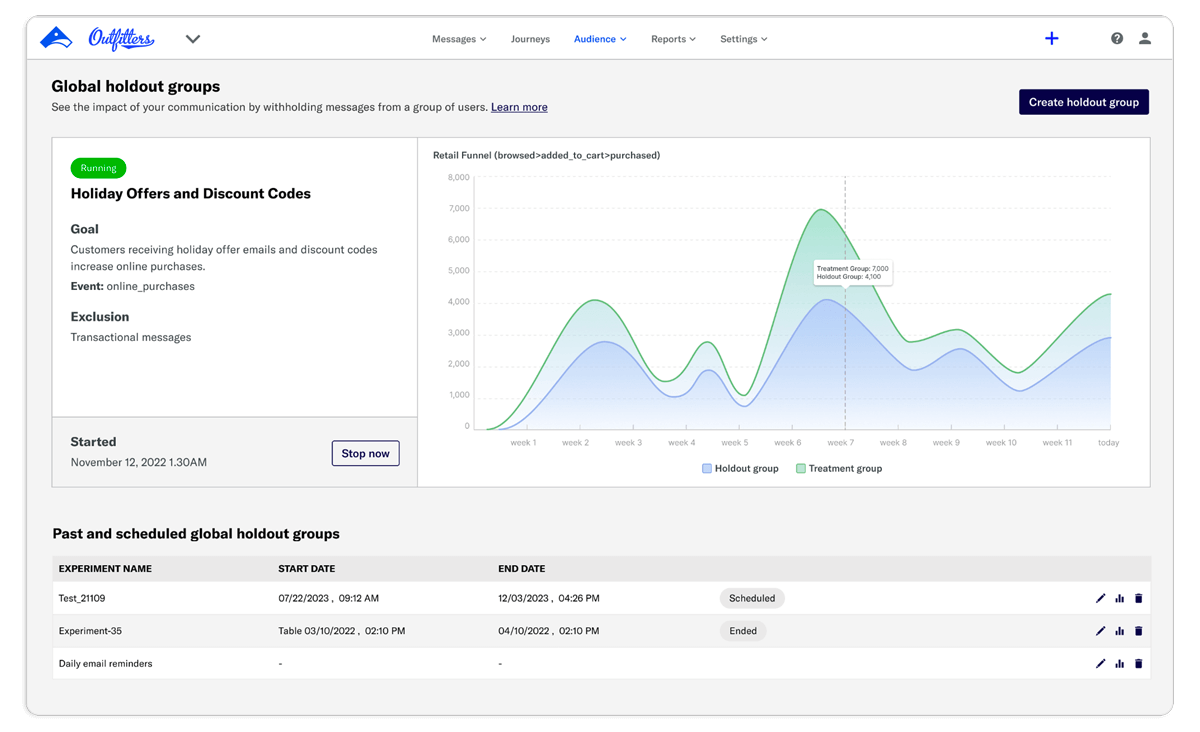This screenshot has height=732, width=1200.
Task: Open the Messages dropdown menu
Action: (459, 39)
